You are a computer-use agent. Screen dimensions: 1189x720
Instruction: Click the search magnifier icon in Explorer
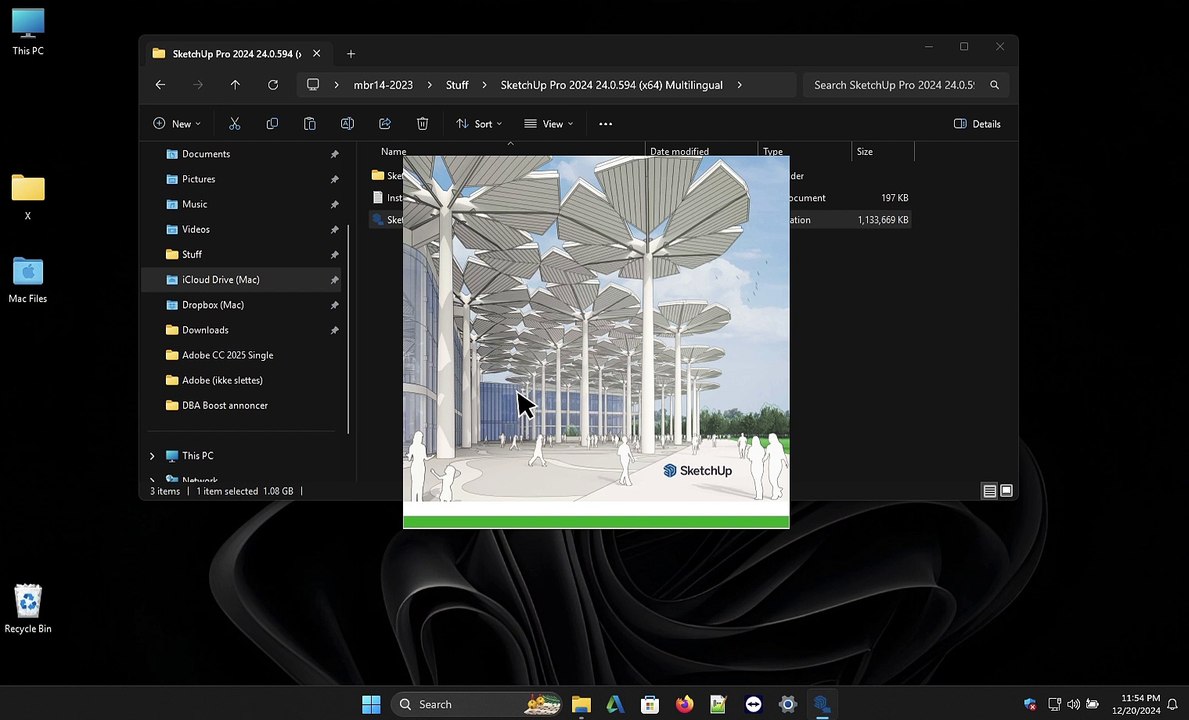(994, 85)
